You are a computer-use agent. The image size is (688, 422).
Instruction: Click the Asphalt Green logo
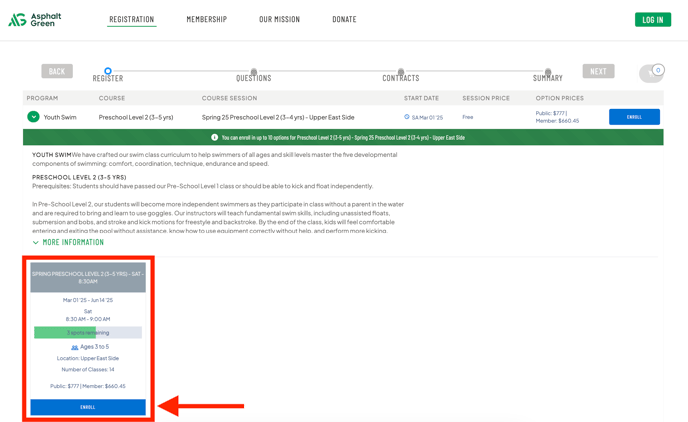(35, 19)
